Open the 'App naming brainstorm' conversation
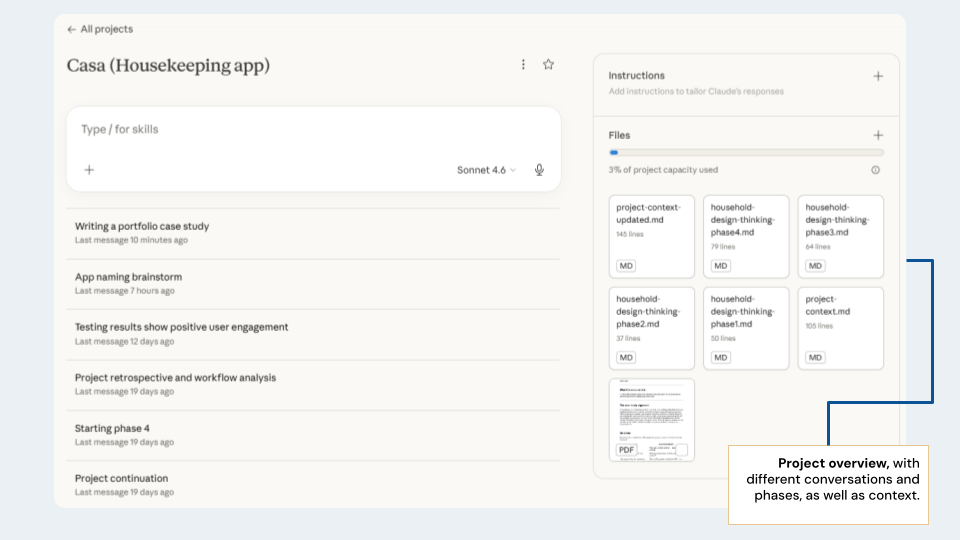The width and height of the screenshot is (960, 540). [x=313, y=283]
